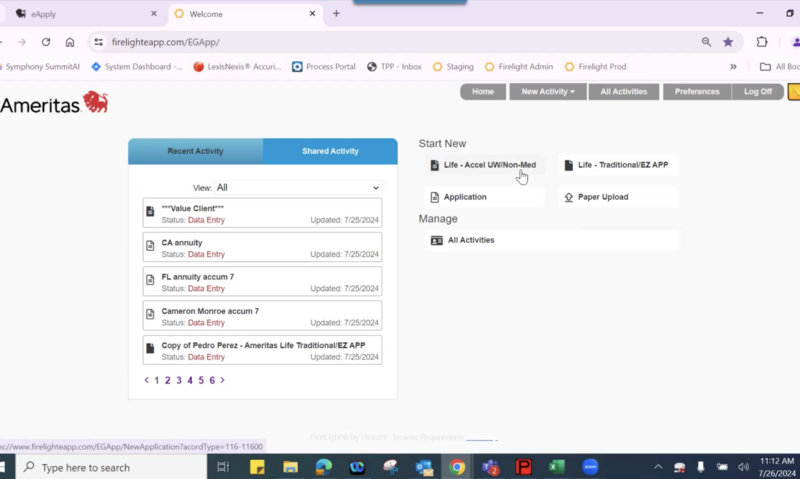The width and height of the screenshot is (800, 479).
Task: Log Off from the application
Action: click(x=758, y=91)
